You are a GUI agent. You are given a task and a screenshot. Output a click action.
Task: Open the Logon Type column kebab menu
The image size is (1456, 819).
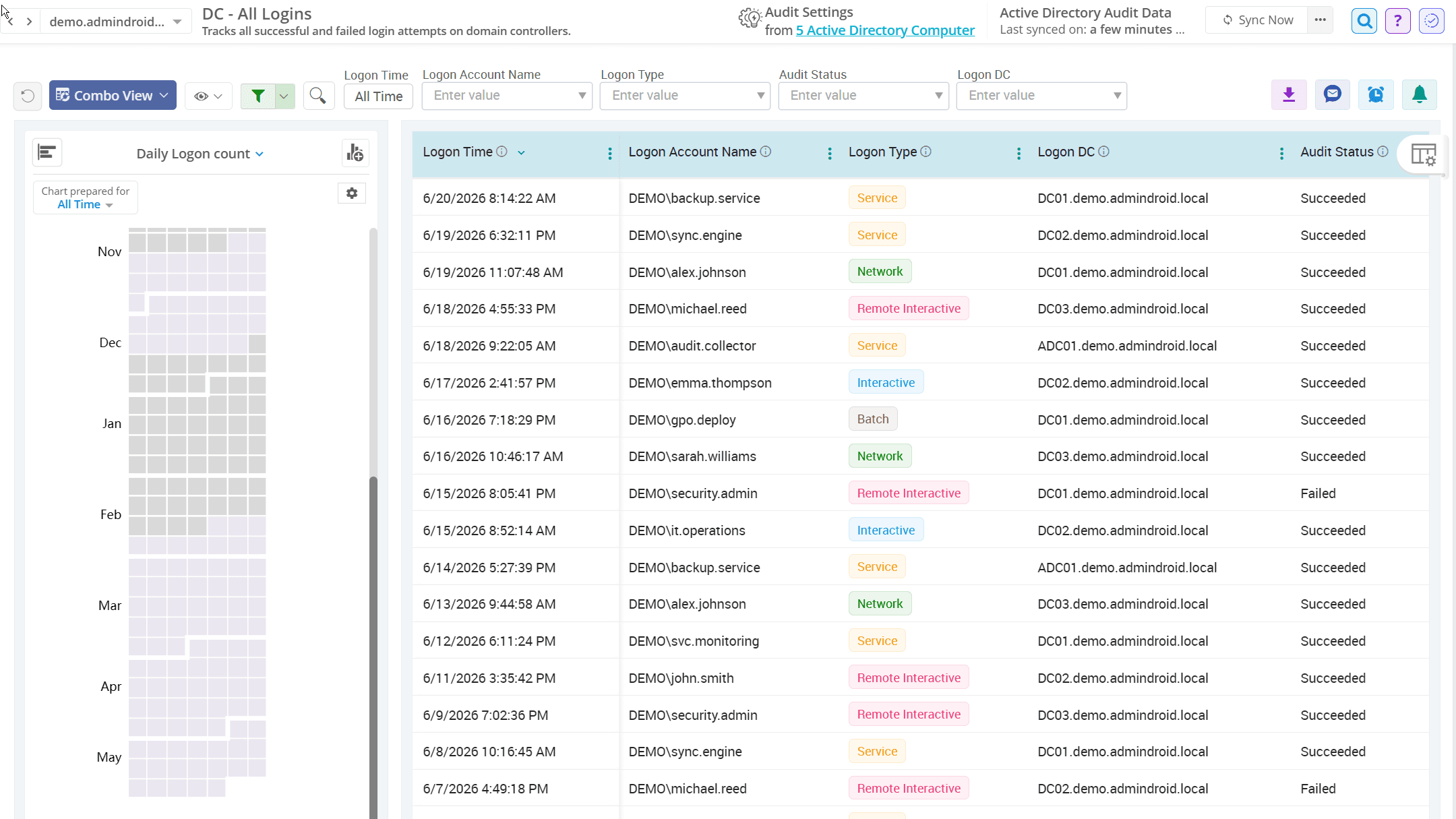coord(1019,154)
